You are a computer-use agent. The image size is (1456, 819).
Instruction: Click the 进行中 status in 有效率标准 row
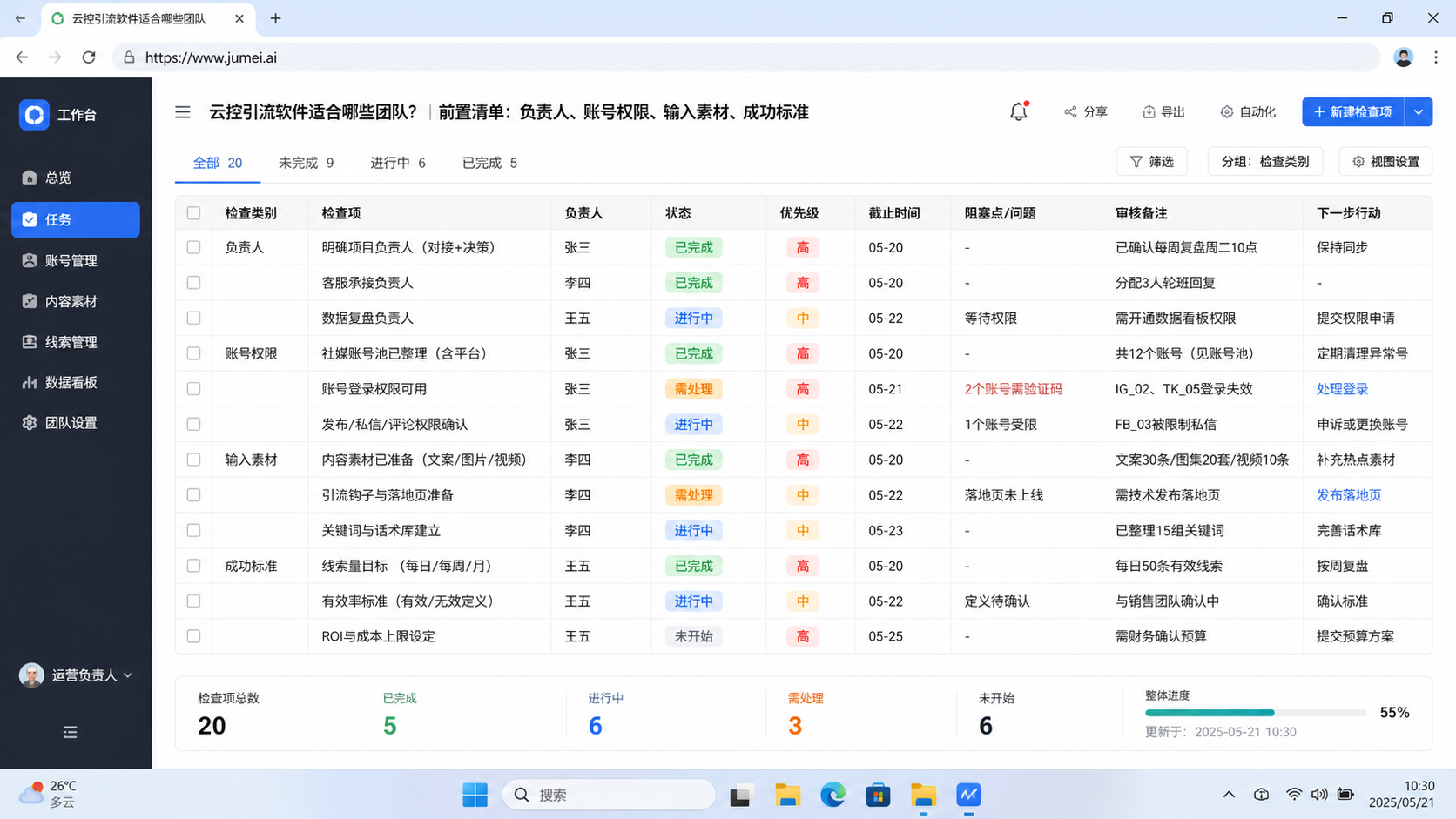(693, 601)
